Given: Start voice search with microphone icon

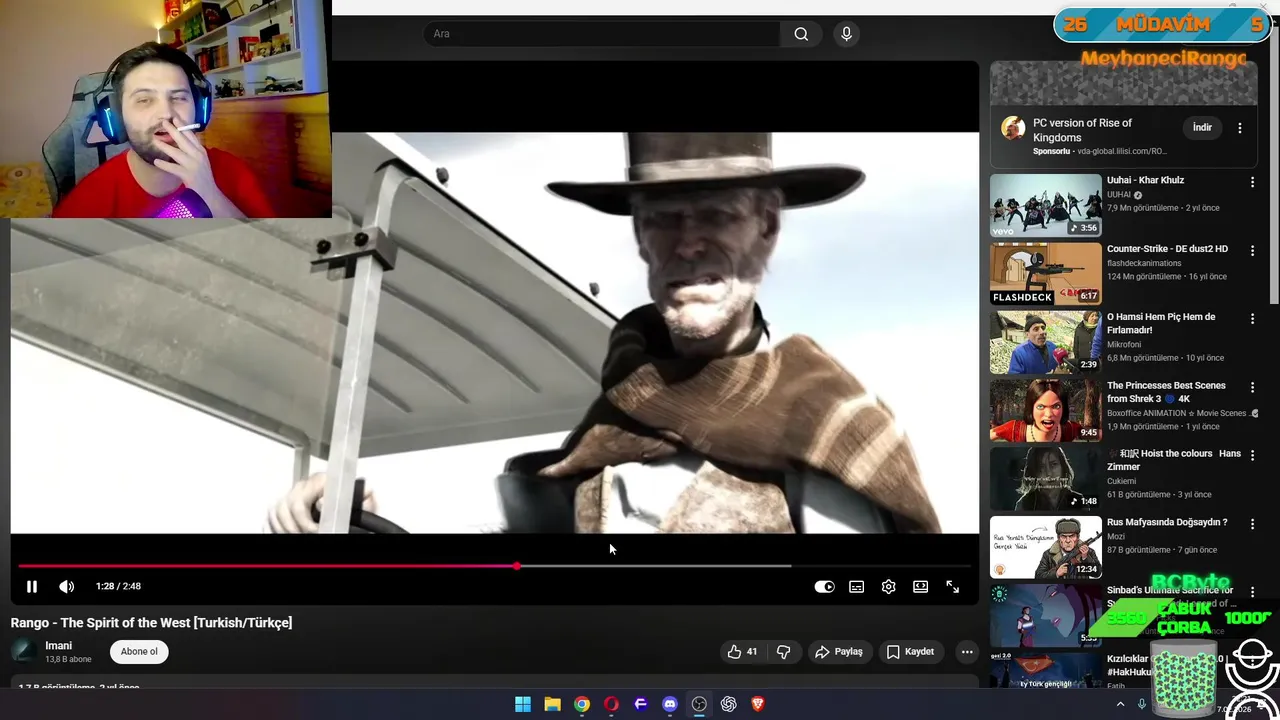Looking at the screenshot, I should (846, 34).
